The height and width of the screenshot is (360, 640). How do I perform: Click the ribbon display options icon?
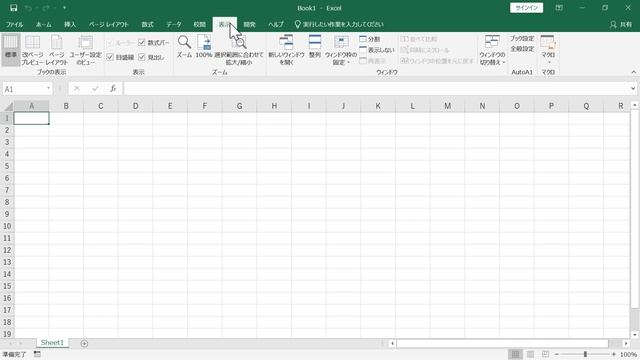point(559,8)
